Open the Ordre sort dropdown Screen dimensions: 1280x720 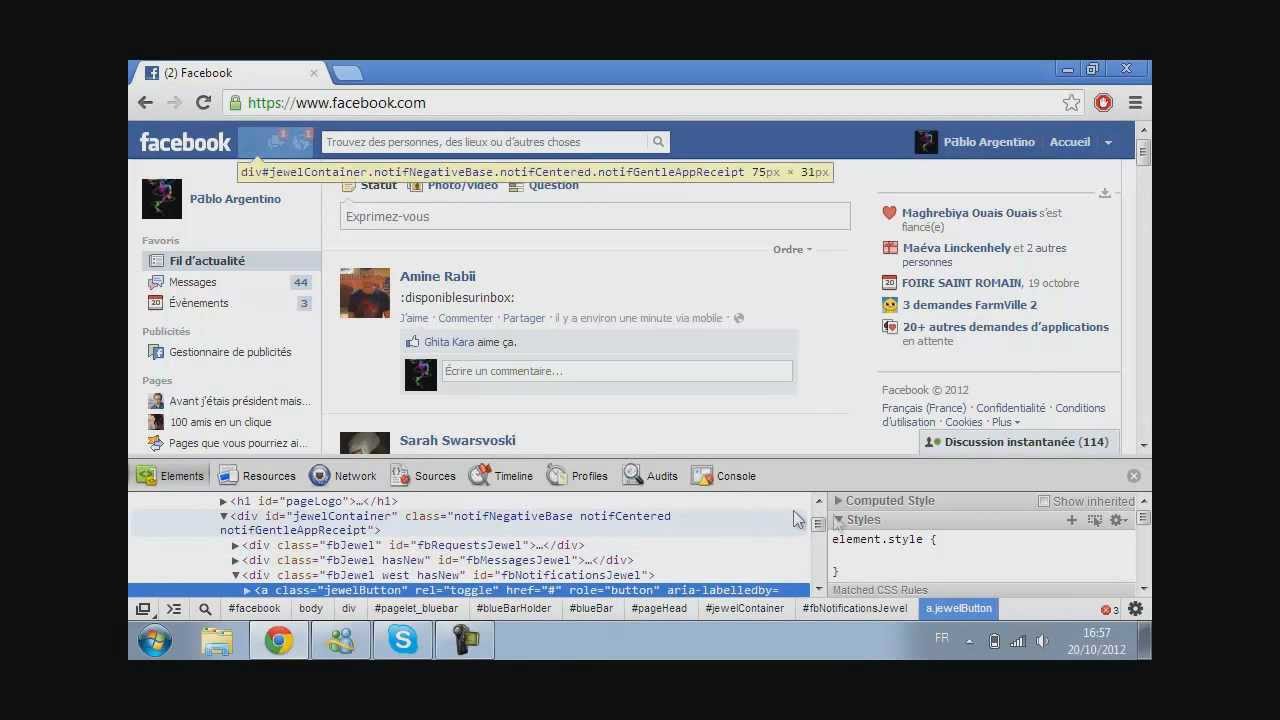click(792, 249)
